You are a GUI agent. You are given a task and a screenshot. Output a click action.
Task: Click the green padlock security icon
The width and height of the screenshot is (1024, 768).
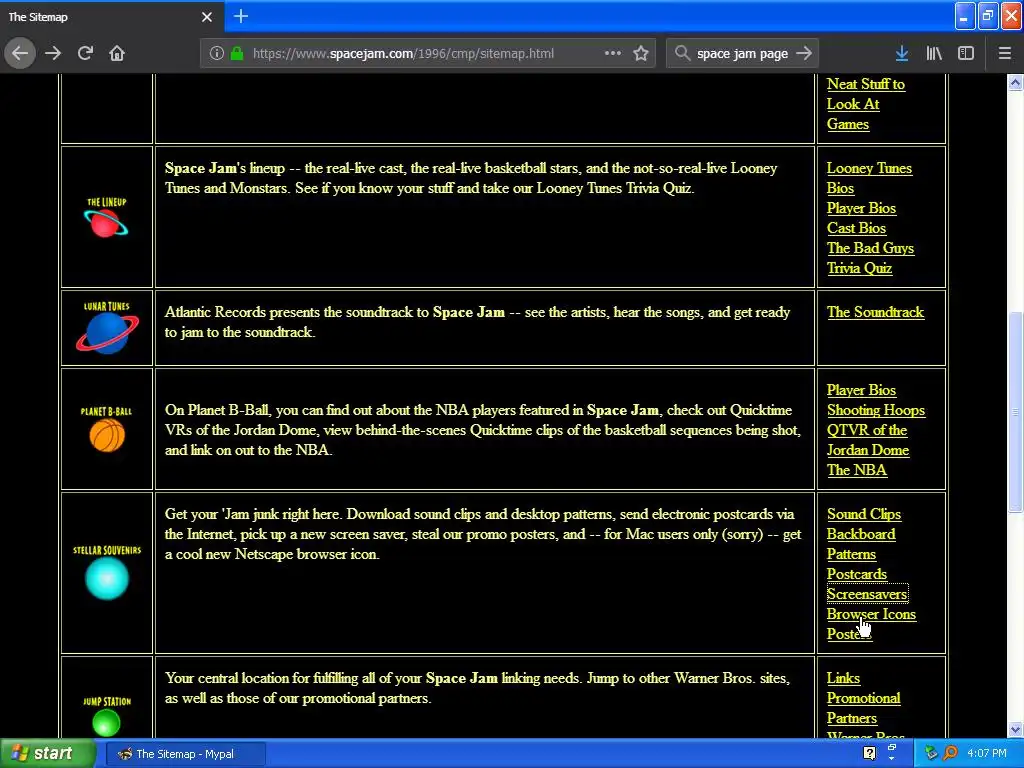pos(237,54)
